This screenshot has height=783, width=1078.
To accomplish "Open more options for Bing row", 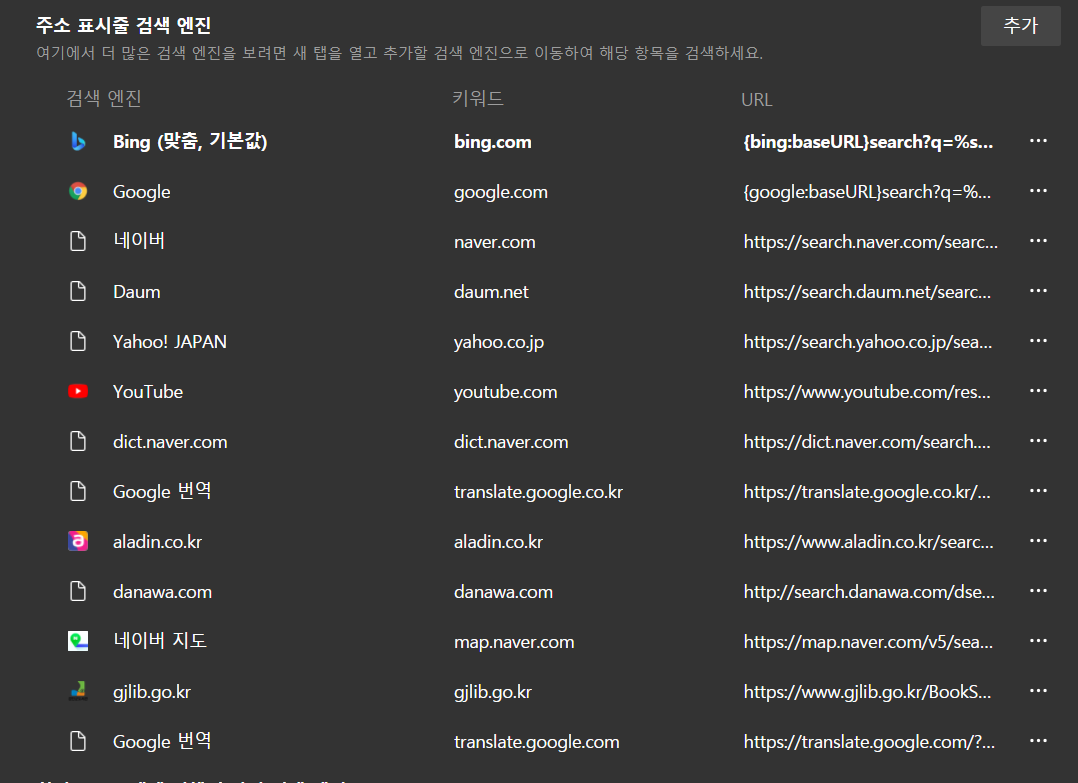I will click(x=1038, y=141).
